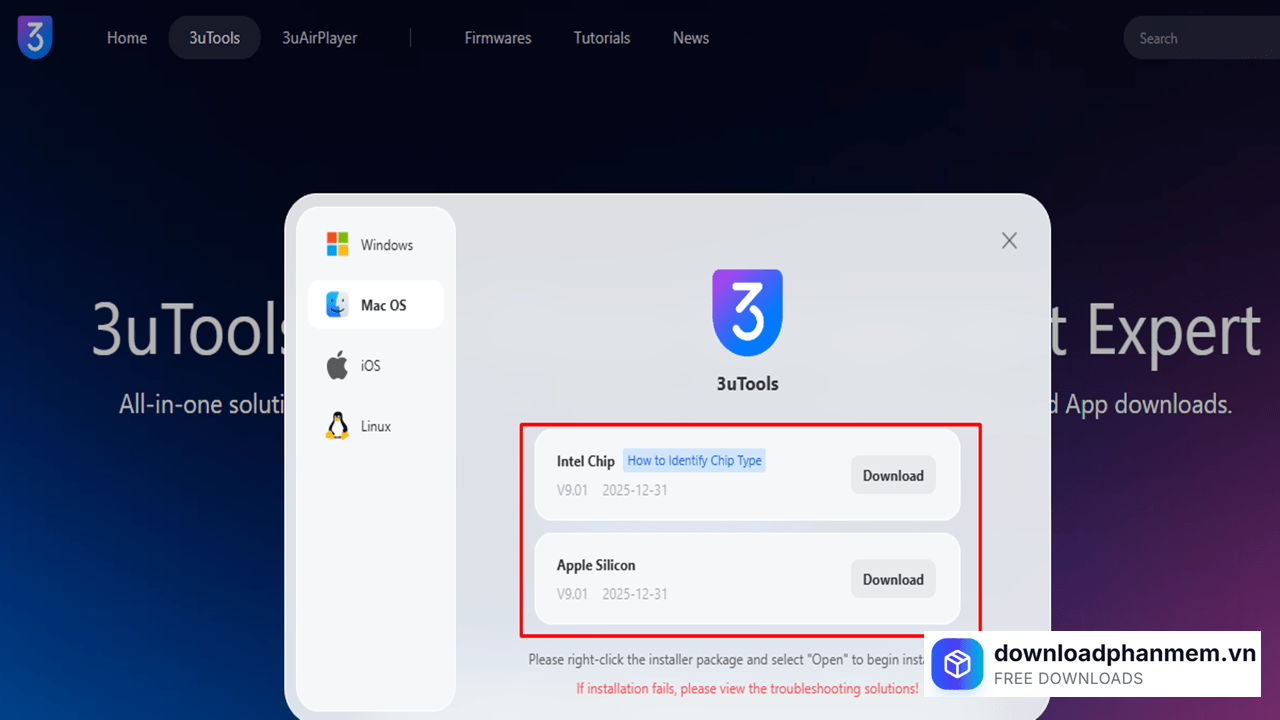
Task: Click the 3uTools shield logo in navbar
Action: click(35, 37)
